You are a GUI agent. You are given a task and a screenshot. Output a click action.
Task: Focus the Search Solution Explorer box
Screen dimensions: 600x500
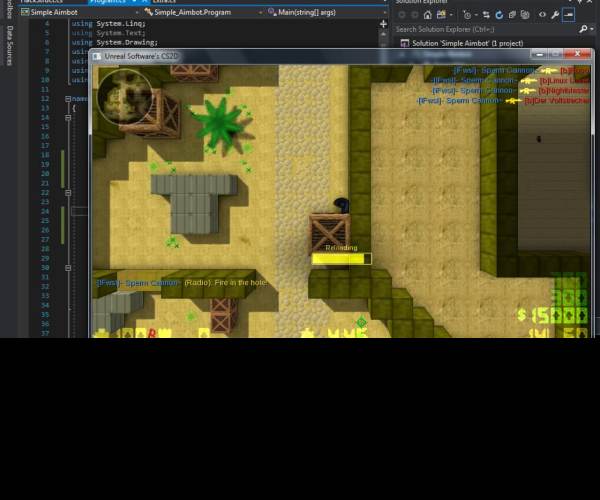click(x=486, y=29)
